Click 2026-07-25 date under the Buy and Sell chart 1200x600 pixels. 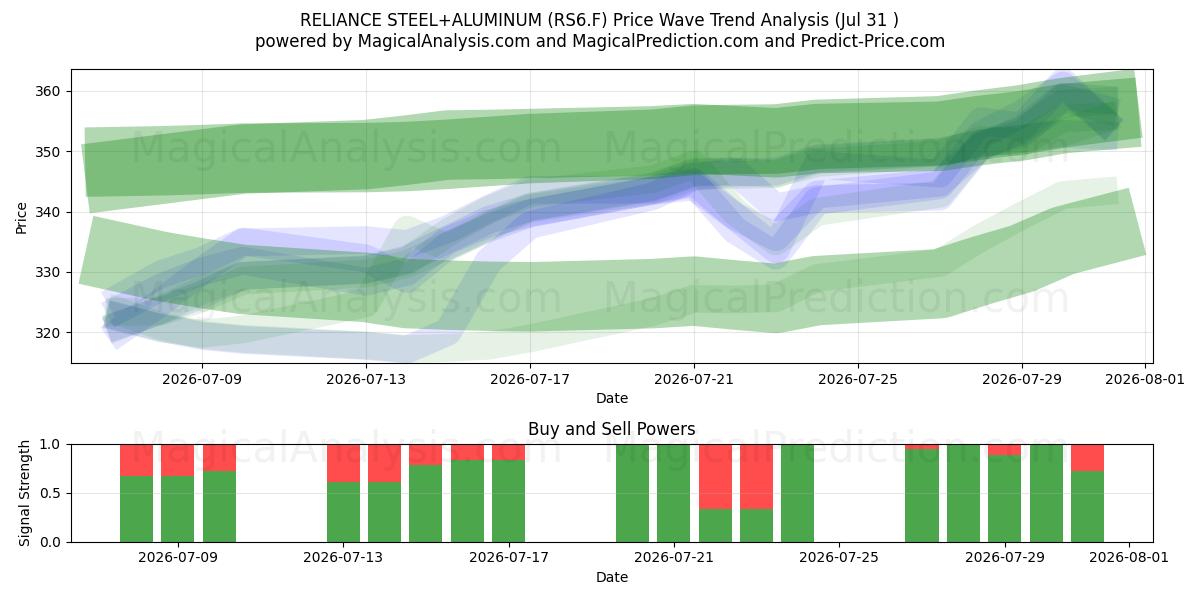[840, 557]
